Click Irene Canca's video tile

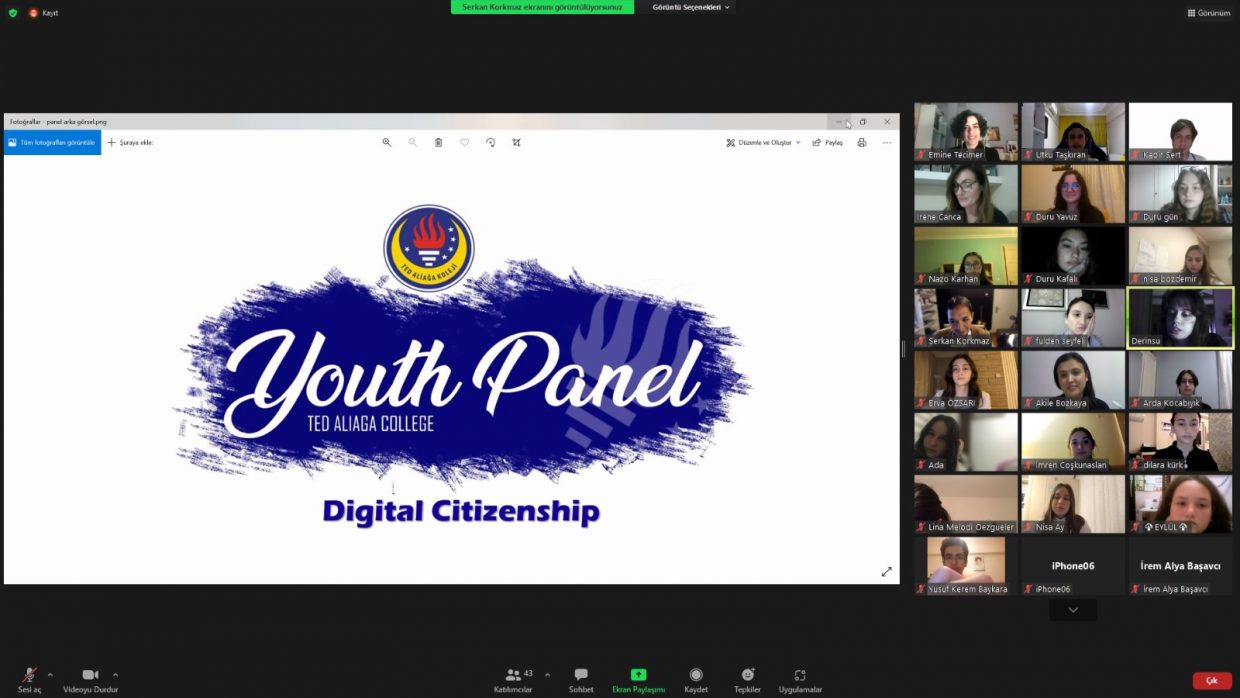tap(966, 194)
